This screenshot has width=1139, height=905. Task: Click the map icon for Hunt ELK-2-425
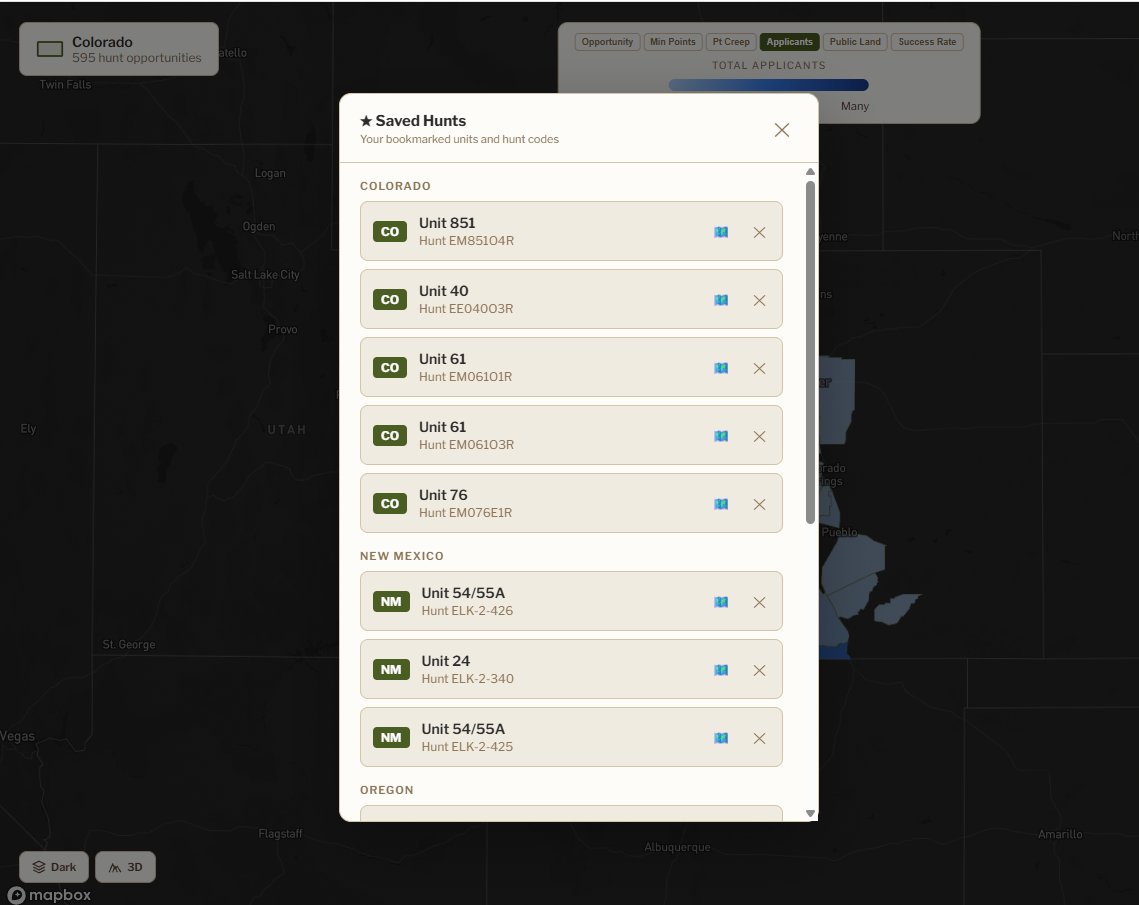coord(721,737)
